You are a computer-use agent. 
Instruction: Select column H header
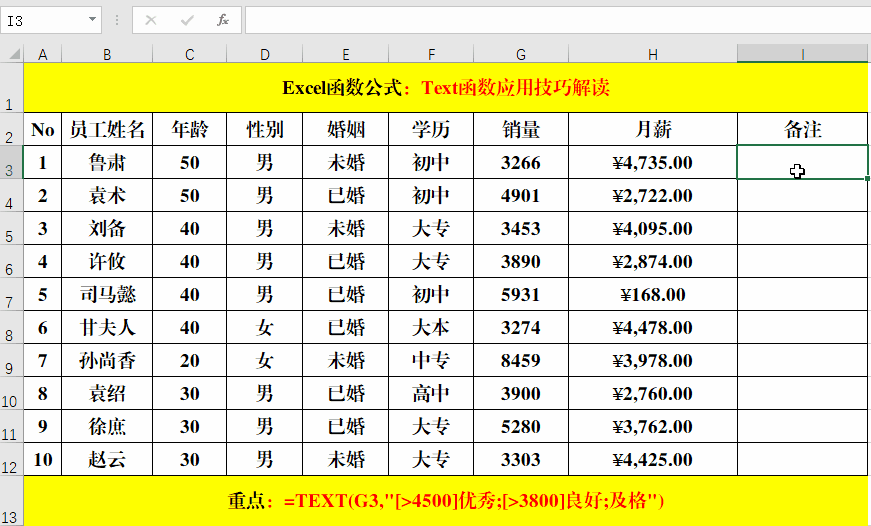[x=653, y=54]
